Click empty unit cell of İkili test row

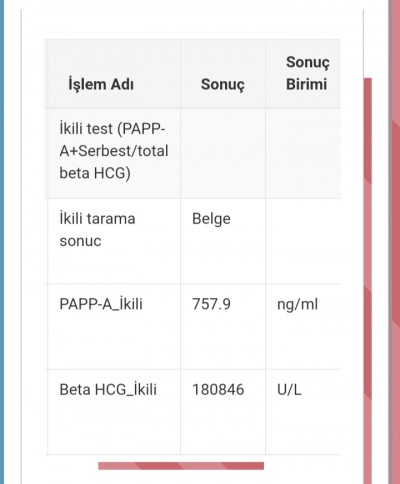[x=303, y=153]
